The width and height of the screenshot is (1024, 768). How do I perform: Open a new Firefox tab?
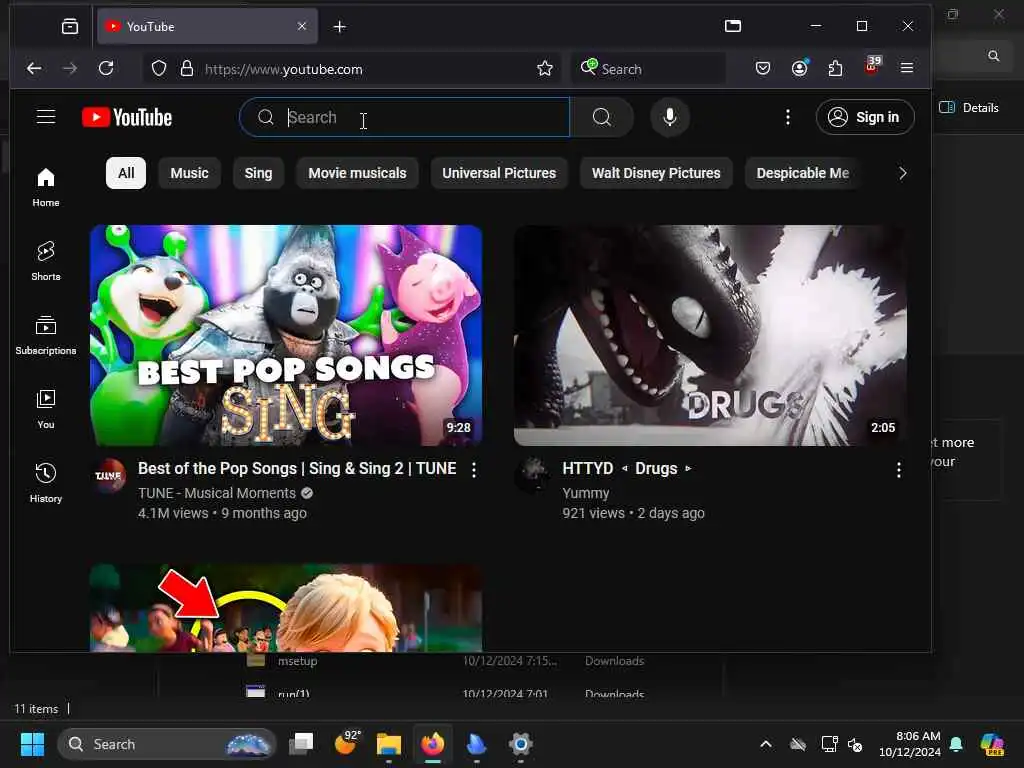pos(340,26)
